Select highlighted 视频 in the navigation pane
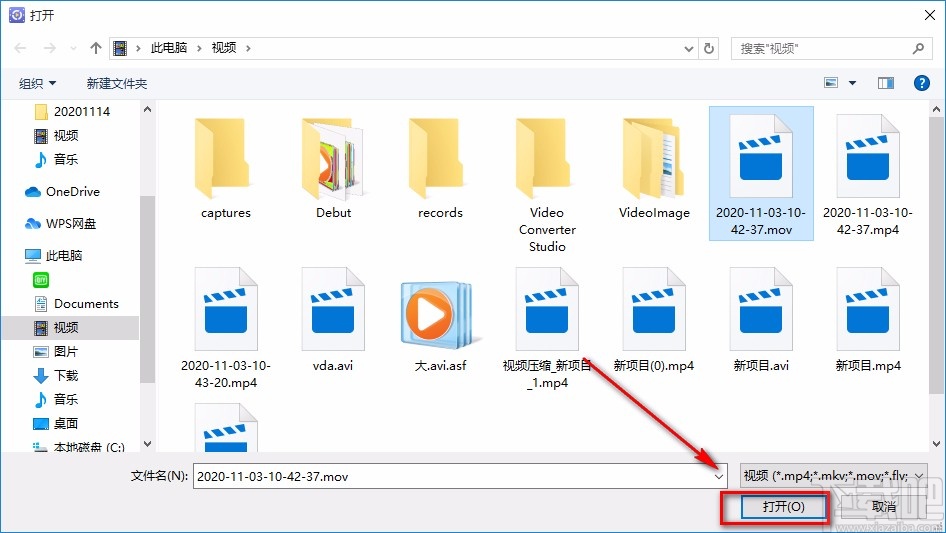Screen dimensions: 946x533 69,328
